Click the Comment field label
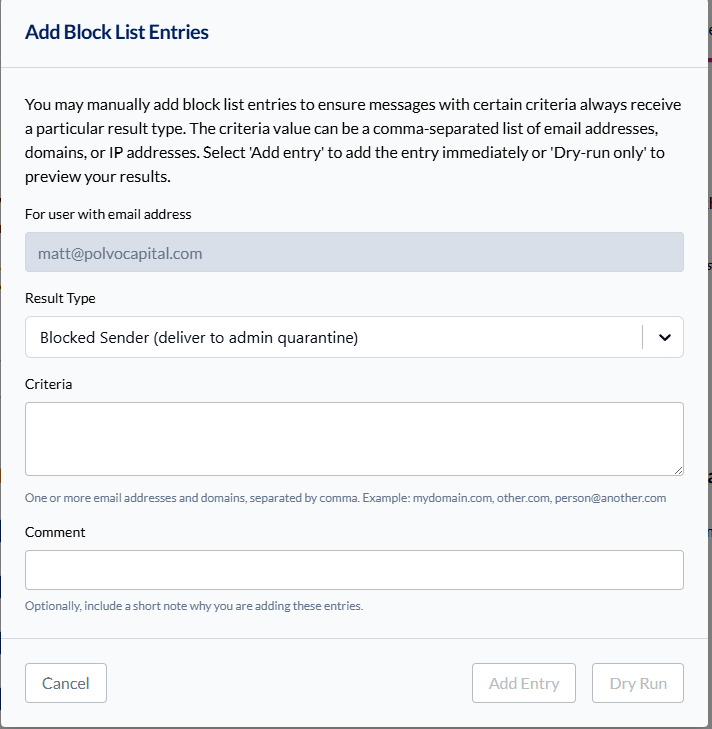 (x=55, y=532)
